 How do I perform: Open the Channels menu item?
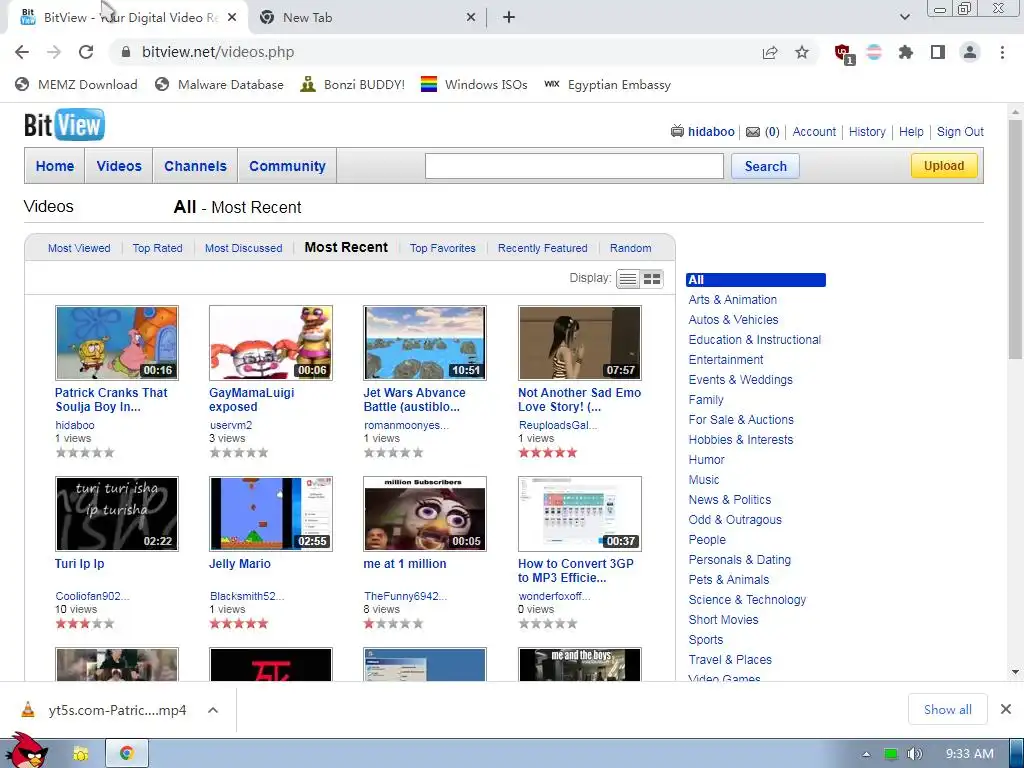click(x=195, y=166)
